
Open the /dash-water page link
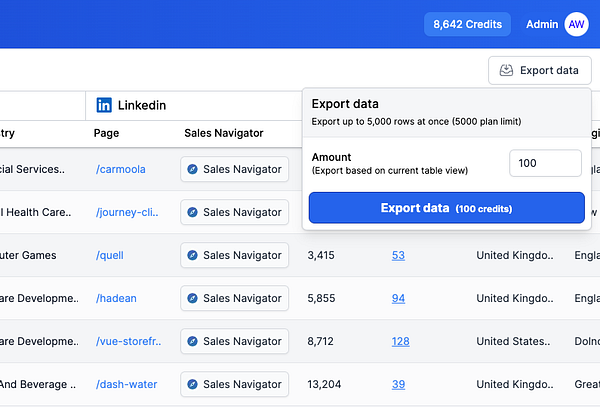(x=125, y=384)
